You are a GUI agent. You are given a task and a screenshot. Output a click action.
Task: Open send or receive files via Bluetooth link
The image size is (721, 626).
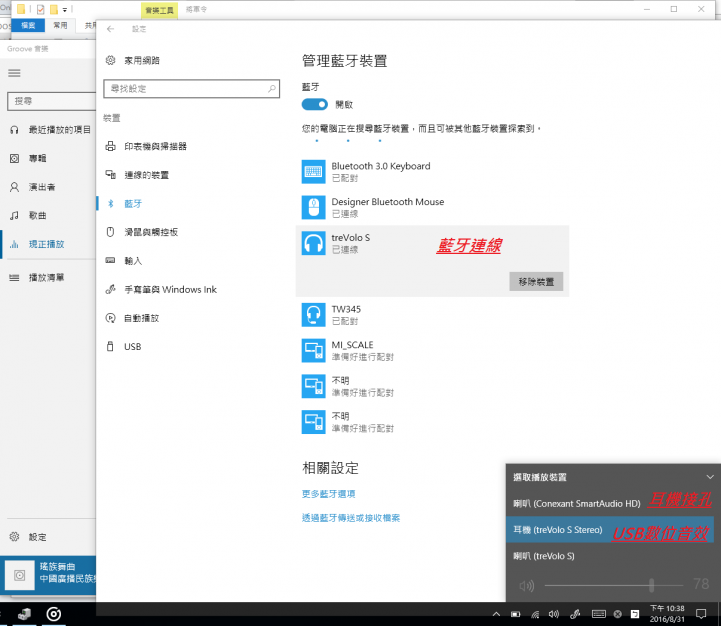click(351, 518)
